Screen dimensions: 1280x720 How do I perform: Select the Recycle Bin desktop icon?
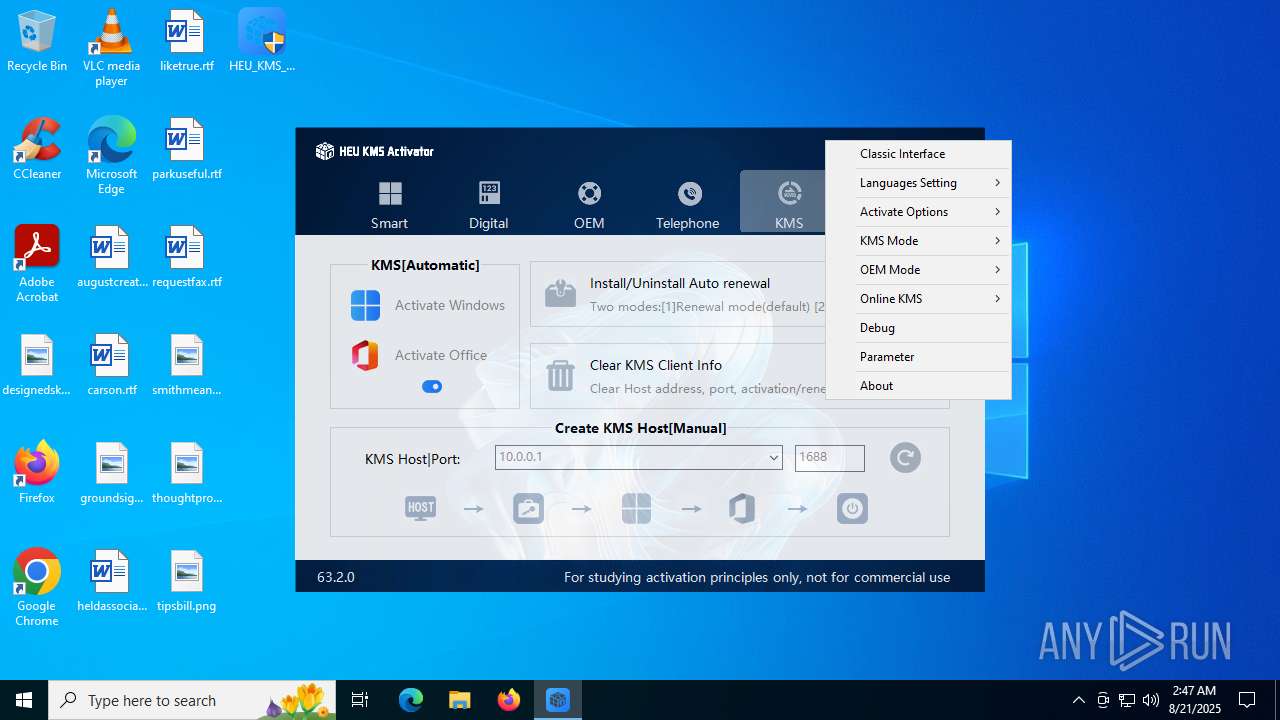37,42
